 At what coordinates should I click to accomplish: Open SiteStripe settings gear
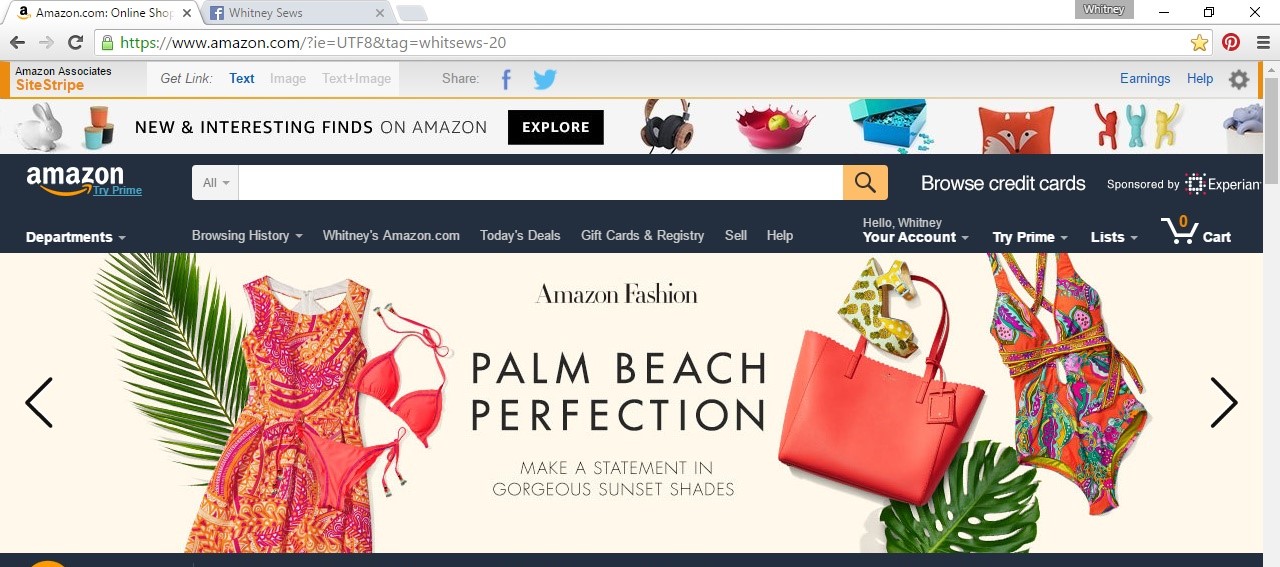pyautogui.click(x=1239, y=79)
